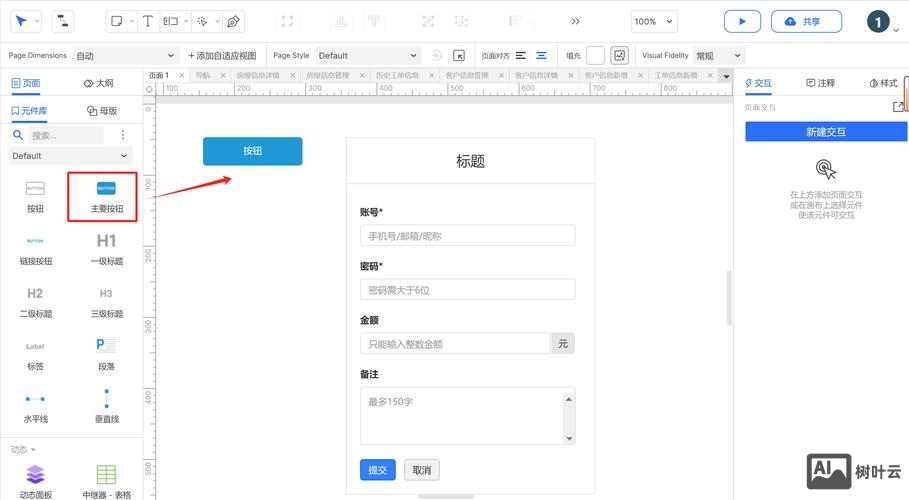Open the account avatar menu
The width and height of the screenshot is (909, 500).
click(x=878, y=22)
